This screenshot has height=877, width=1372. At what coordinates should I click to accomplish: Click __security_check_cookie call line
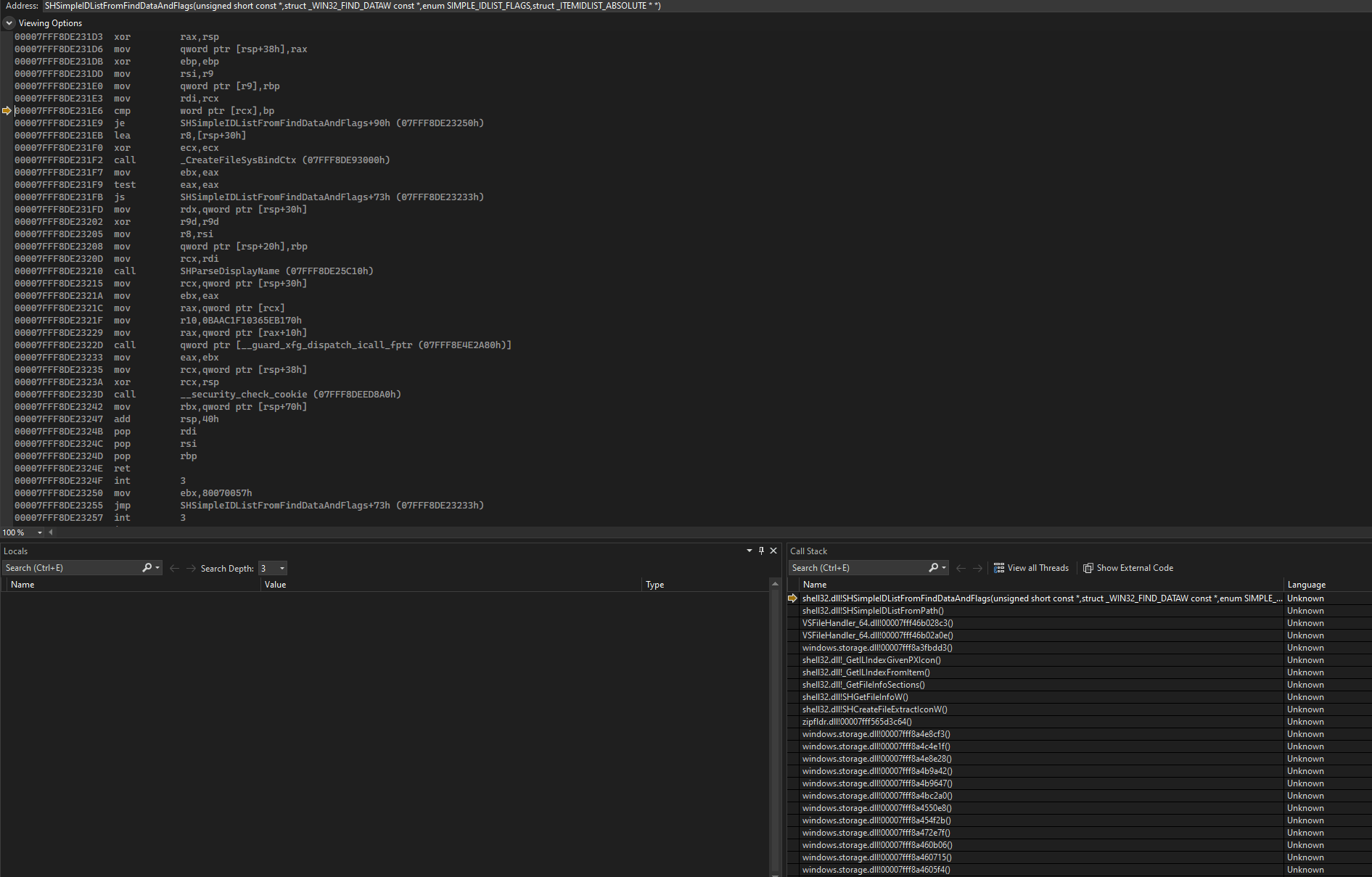[x=208, y=395]
